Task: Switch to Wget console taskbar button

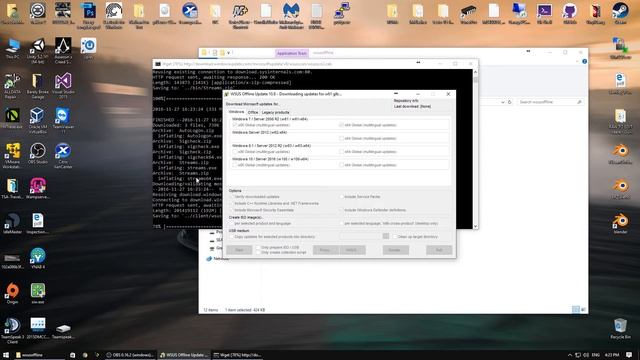Action: [x=237, y=355]
